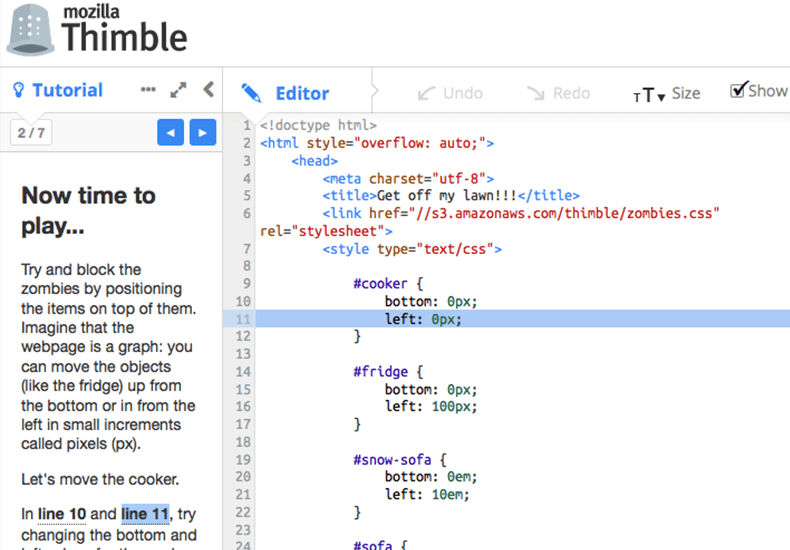Click the Mozilla Thimble logo icon
The height and width of the screenshot is (550, 790).
click(30, 32)
